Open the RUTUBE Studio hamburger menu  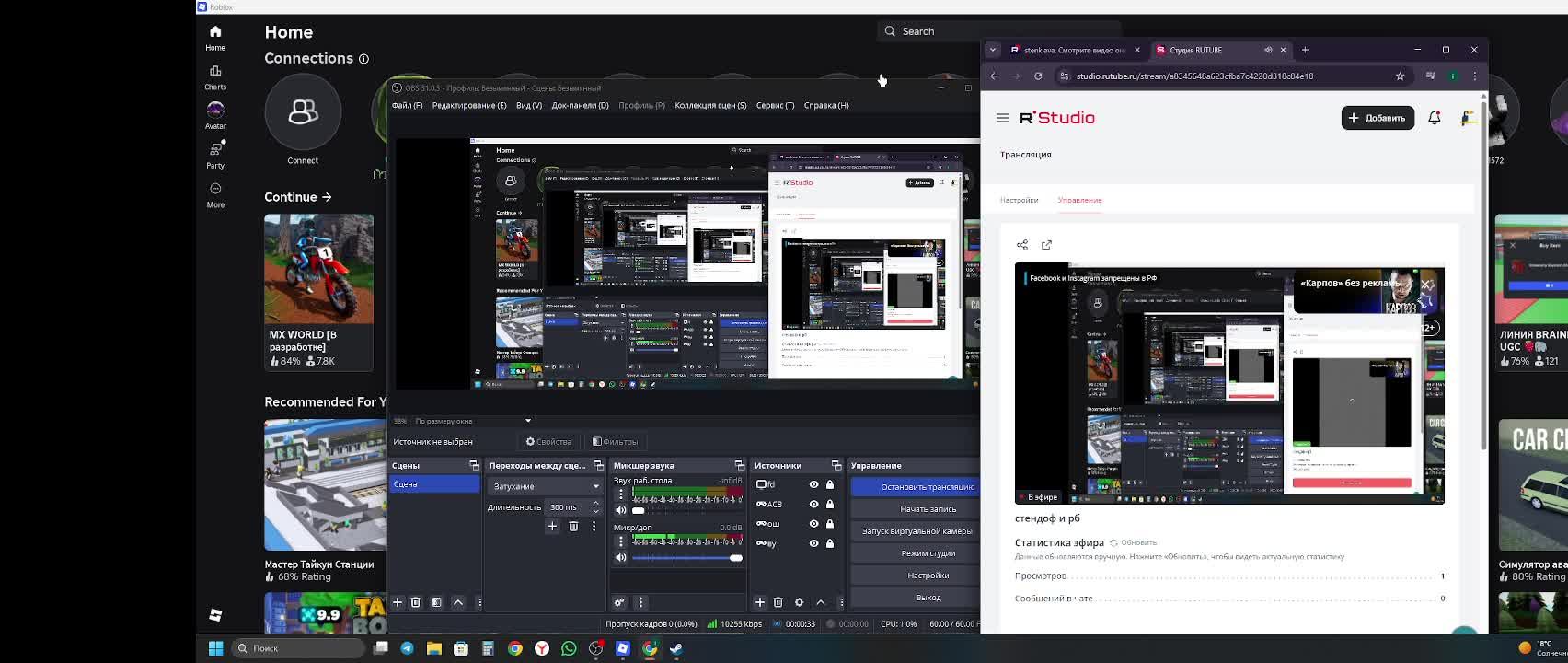[x=1002, y=118]
